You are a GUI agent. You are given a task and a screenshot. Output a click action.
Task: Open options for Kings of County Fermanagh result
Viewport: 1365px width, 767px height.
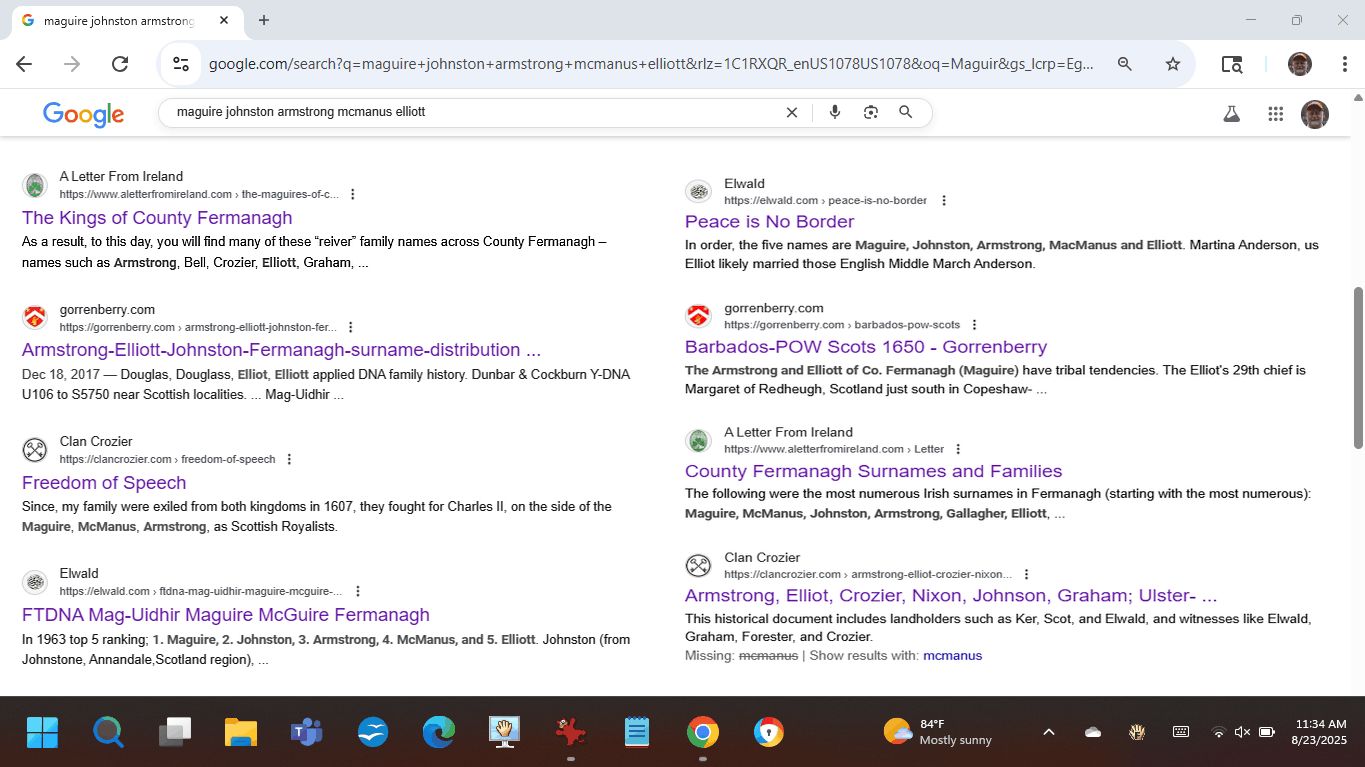pyautogui.click(x=352, y=194)
